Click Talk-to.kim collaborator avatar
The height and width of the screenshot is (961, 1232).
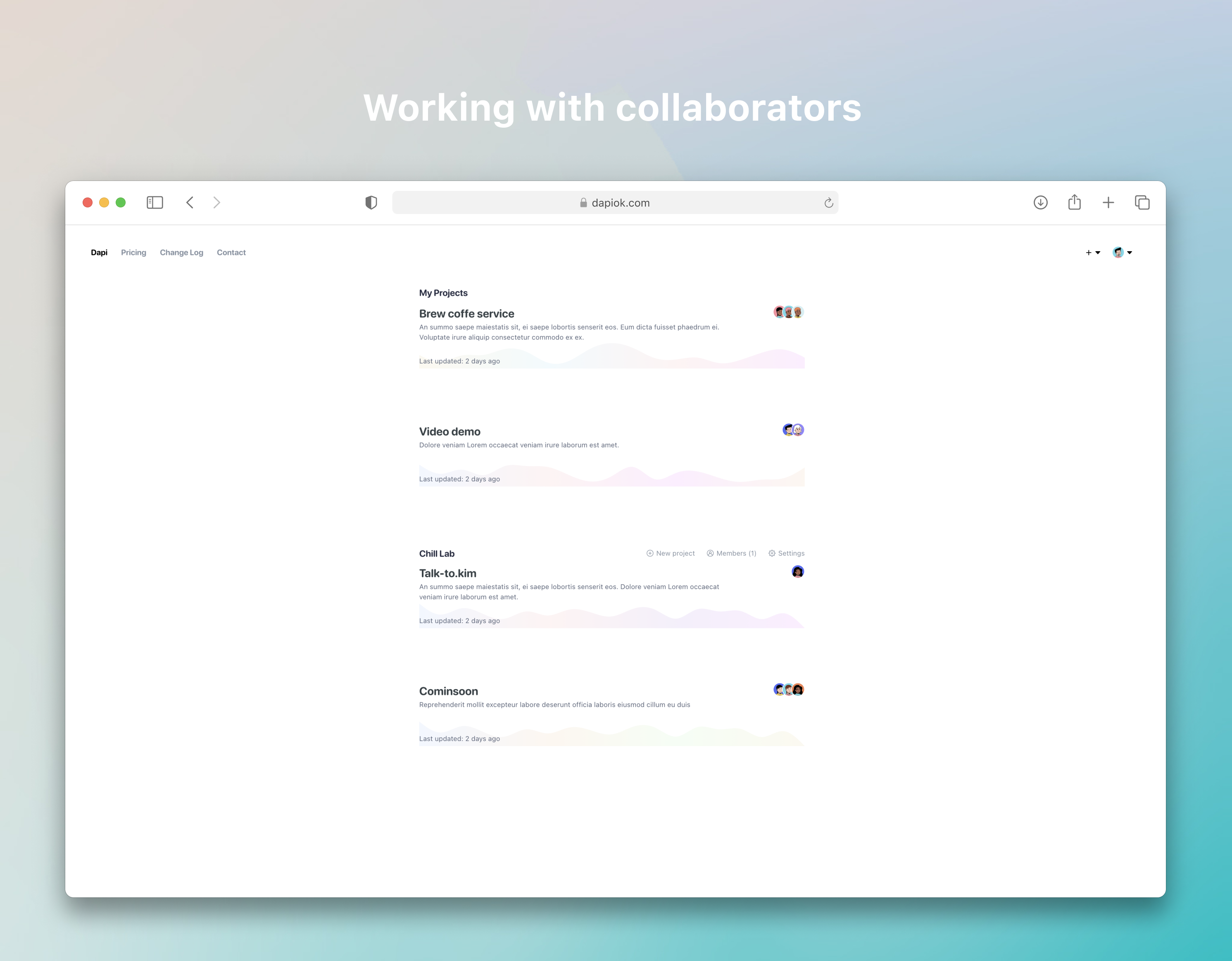(x=797, y=572)
